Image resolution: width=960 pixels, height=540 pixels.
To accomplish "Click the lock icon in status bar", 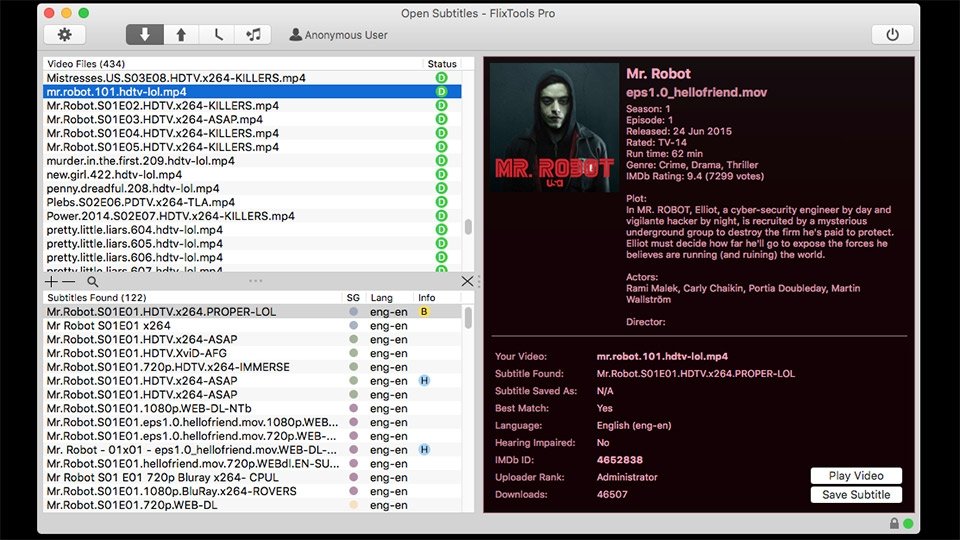I will tap(894, 523).
